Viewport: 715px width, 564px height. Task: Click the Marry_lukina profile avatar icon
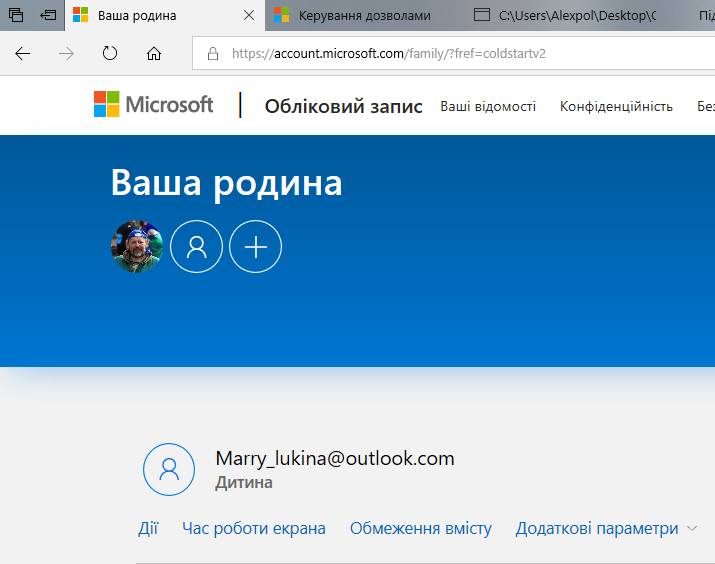[169, 469]
